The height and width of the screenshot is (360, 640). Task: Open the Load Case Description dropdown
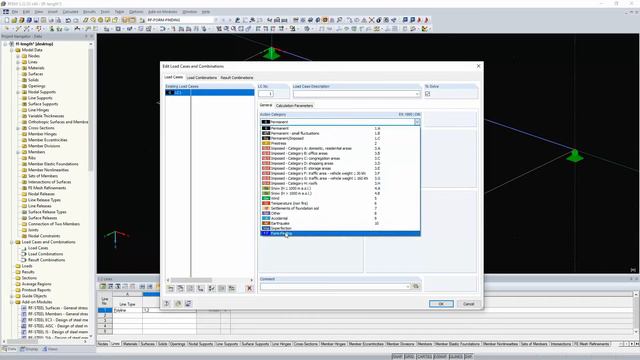click(417, 94)
